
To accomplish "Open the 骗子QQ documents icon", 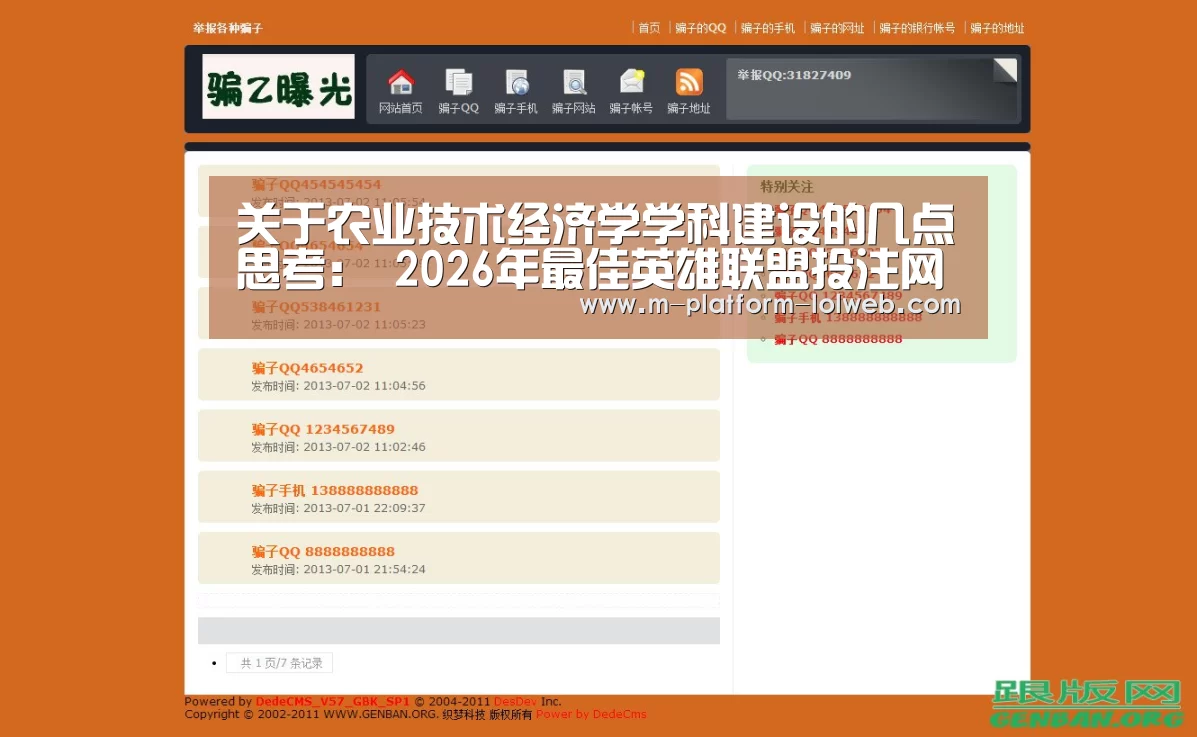I will tap(458, 82).
